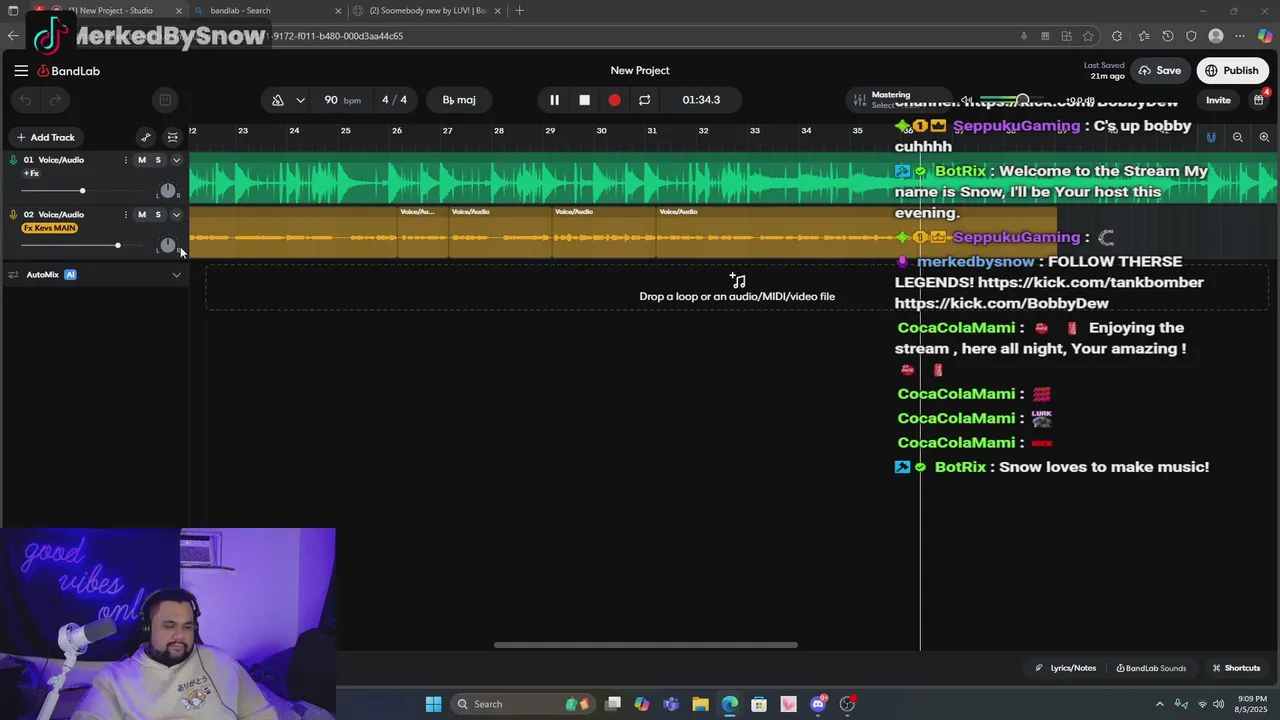Open File Explorer from taskbar

(700, 704)
